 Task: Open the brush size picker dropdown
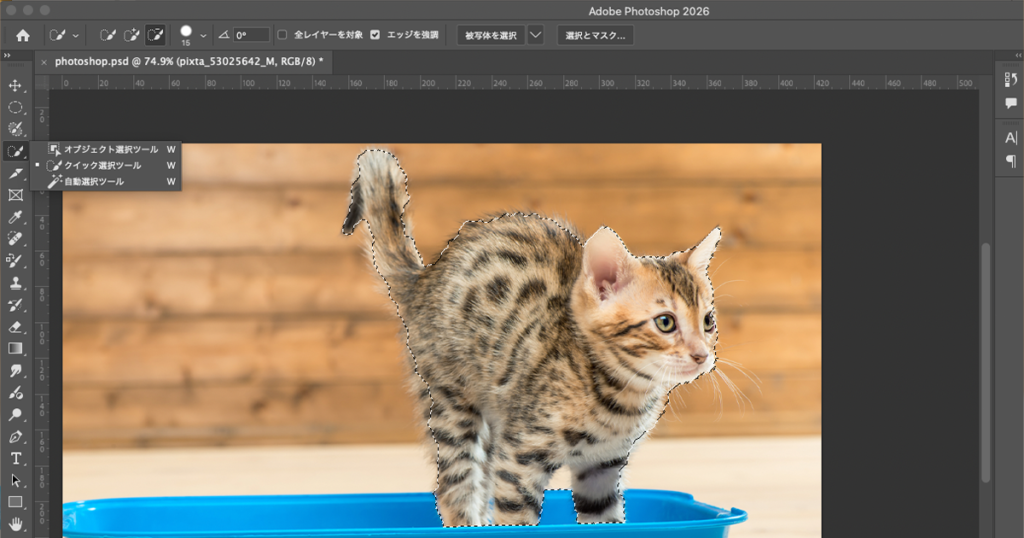203,35
